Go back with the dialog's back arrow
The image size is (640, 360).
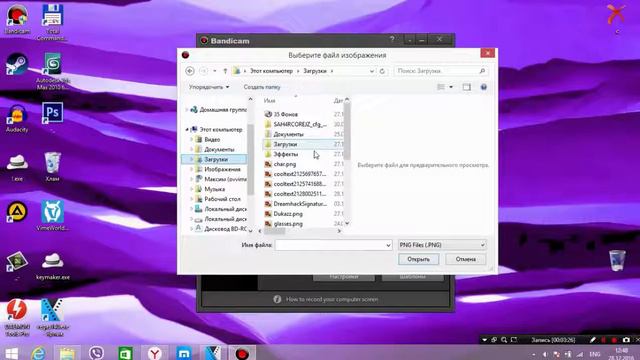(x=190, y=71)
